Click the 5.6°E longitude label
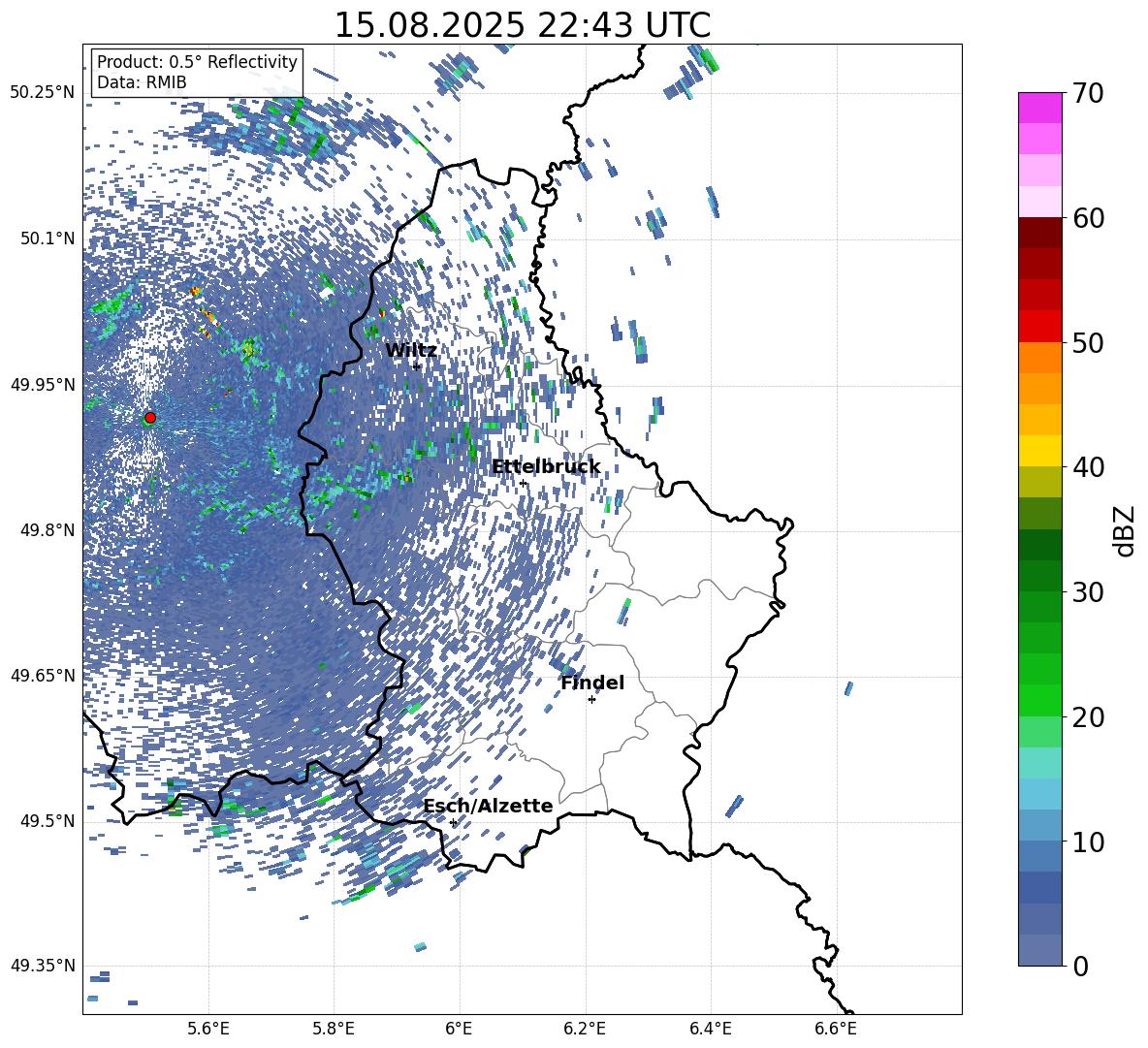The width and height of the screenshot is (1148, 1048). tap(208, 1029)
